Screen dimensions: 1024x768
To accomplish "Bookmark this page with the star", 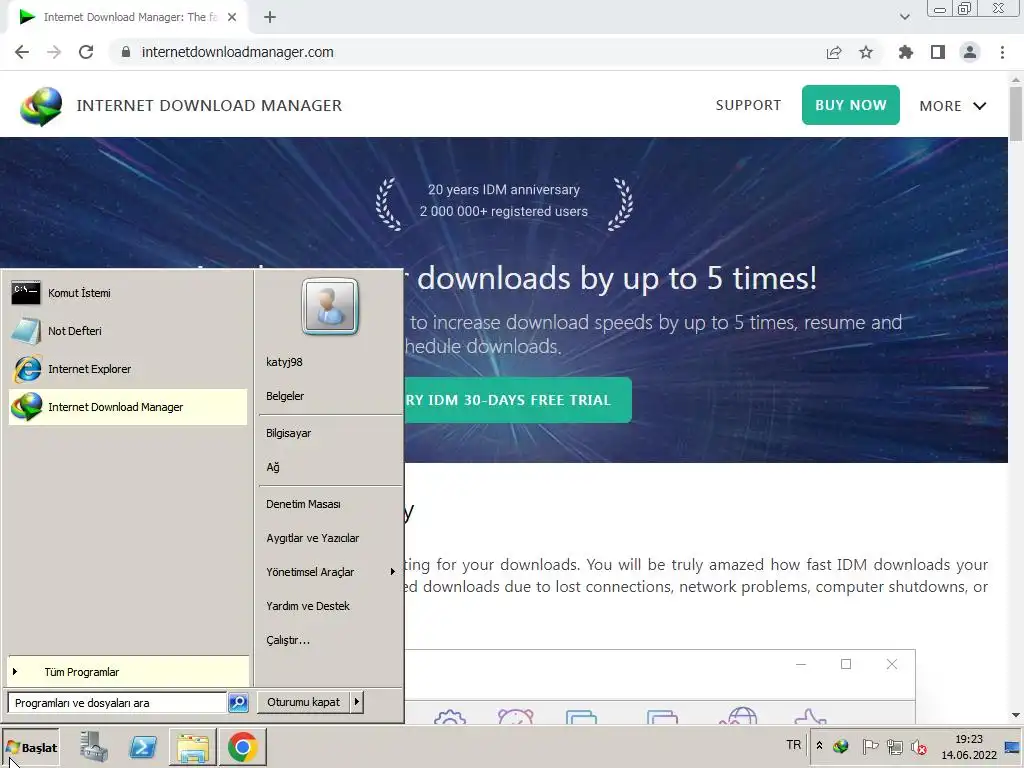I will coord(866,52).
